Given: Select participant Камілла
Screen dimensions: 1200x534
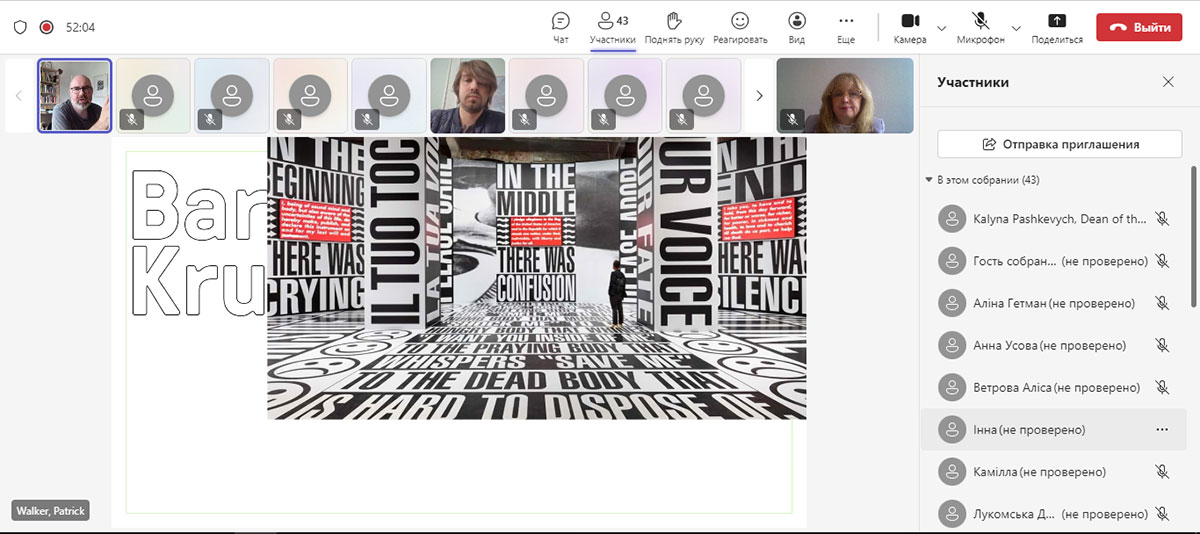Looking at the screenshot, I should tap(1054, 471).
